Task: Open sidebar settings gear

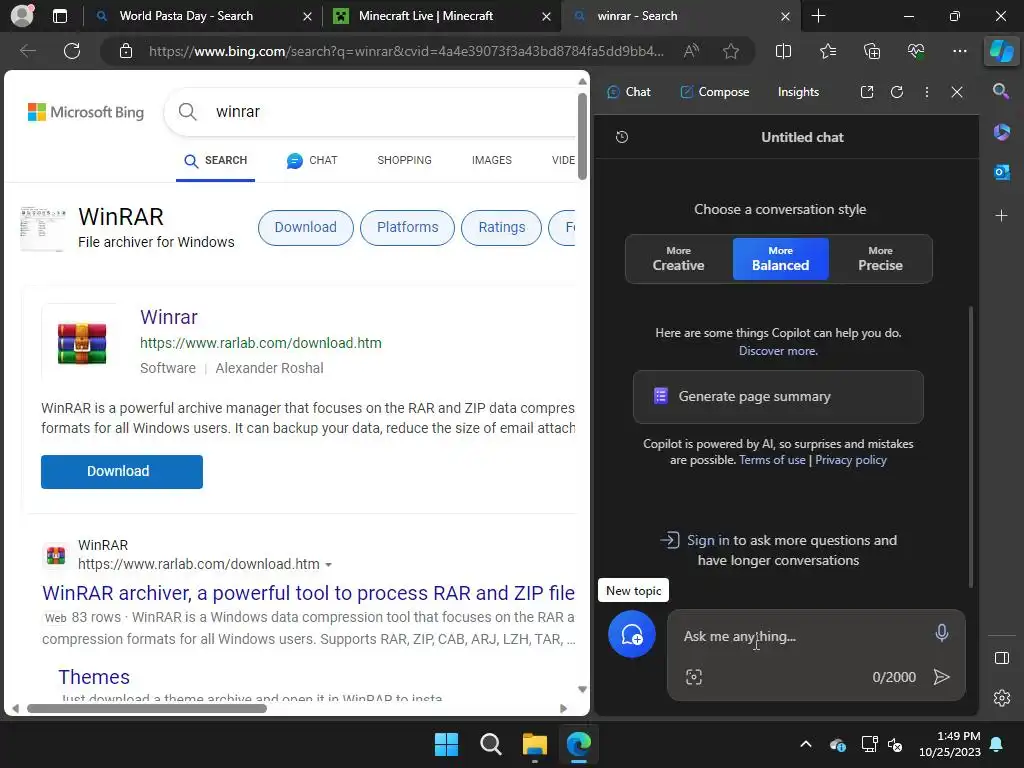Action: (x=1001, y=698)
